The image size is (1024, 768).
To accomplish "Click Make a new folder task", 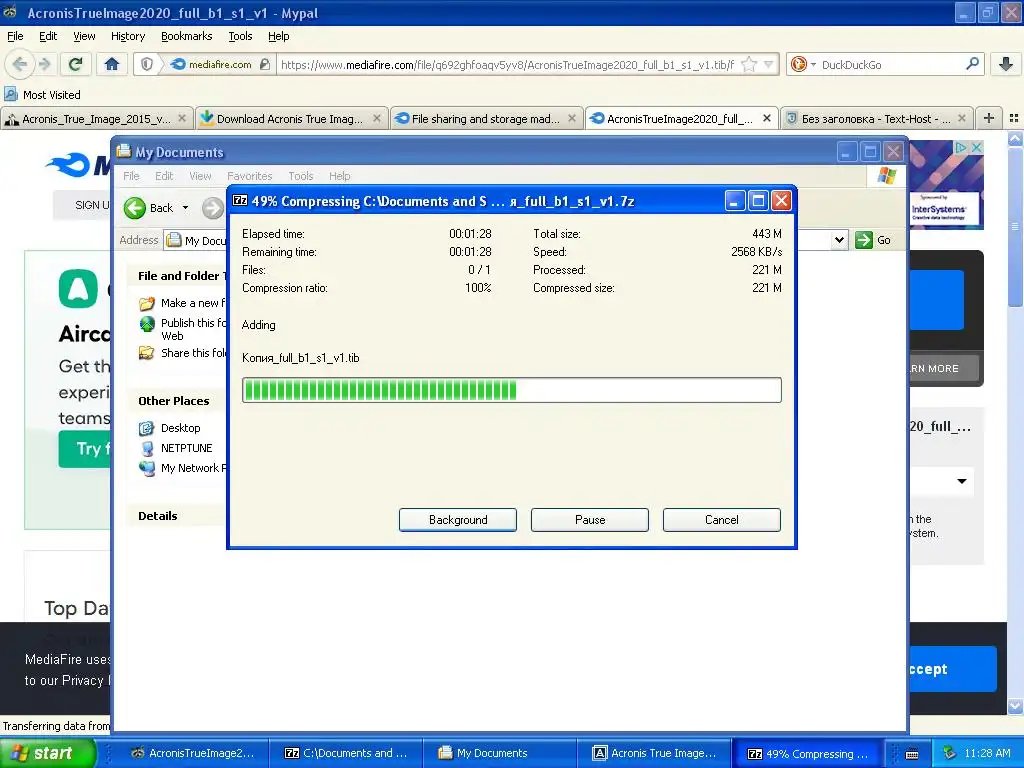I will tap(183, 303).
